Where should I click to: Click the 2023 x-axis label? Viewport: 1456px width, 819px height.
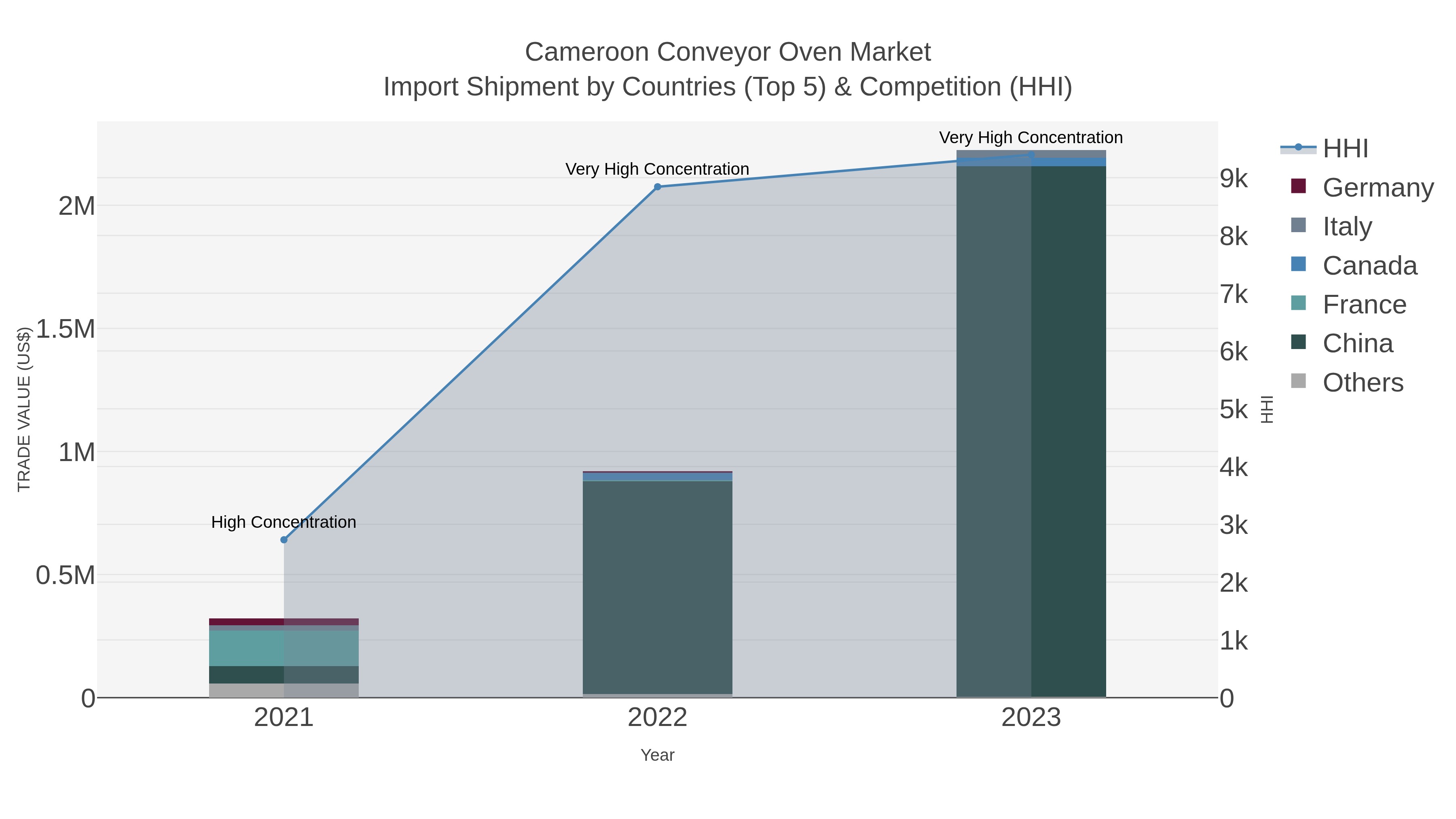click(1031, 717)
